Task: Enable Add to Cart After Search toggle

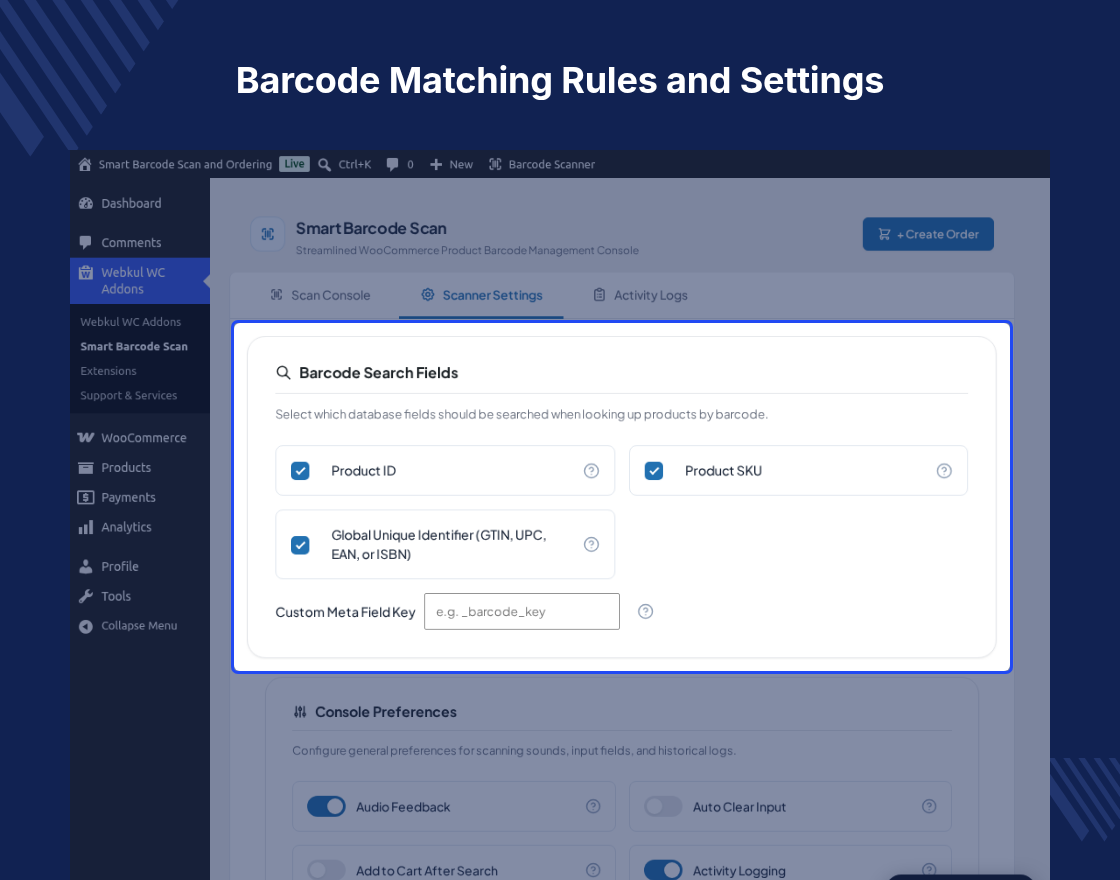Action: 326,870
